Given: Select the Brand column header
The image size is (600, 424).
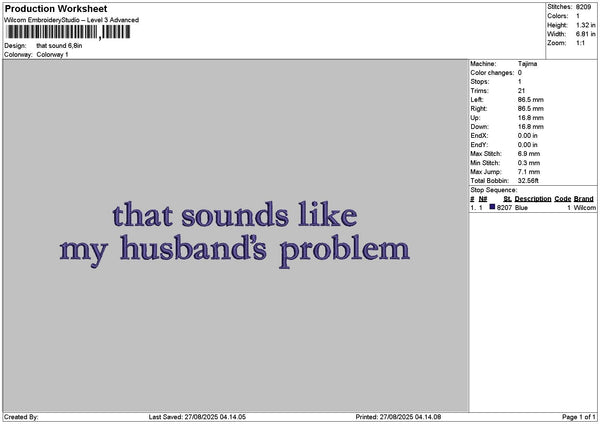Looking at the screenshot, I should [x=584, y=199].
